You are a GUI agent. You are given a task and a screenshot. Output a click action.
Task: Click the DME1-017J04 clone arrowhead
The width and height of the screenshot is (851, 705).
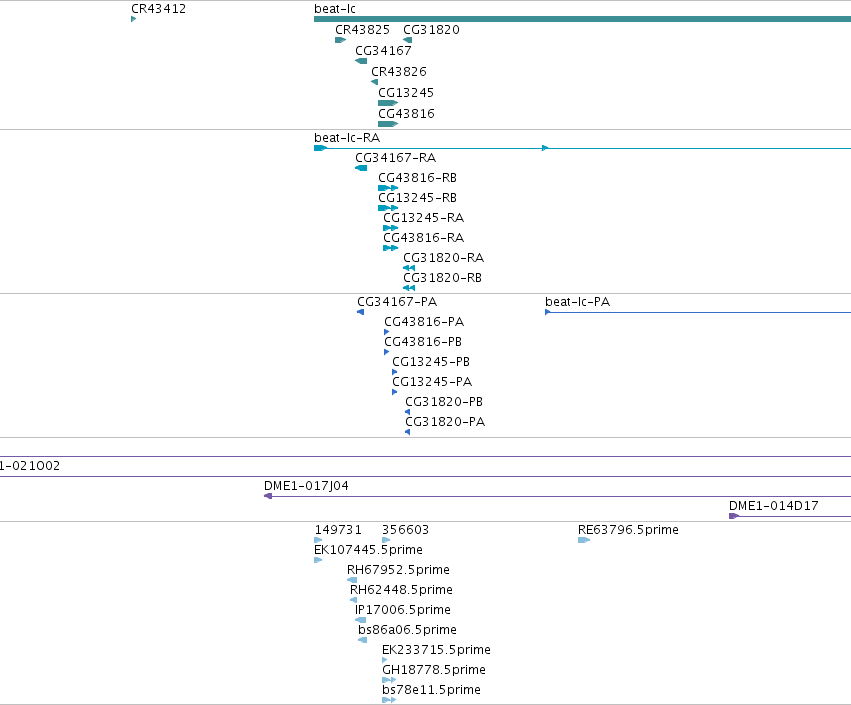[x=268, y=496]
